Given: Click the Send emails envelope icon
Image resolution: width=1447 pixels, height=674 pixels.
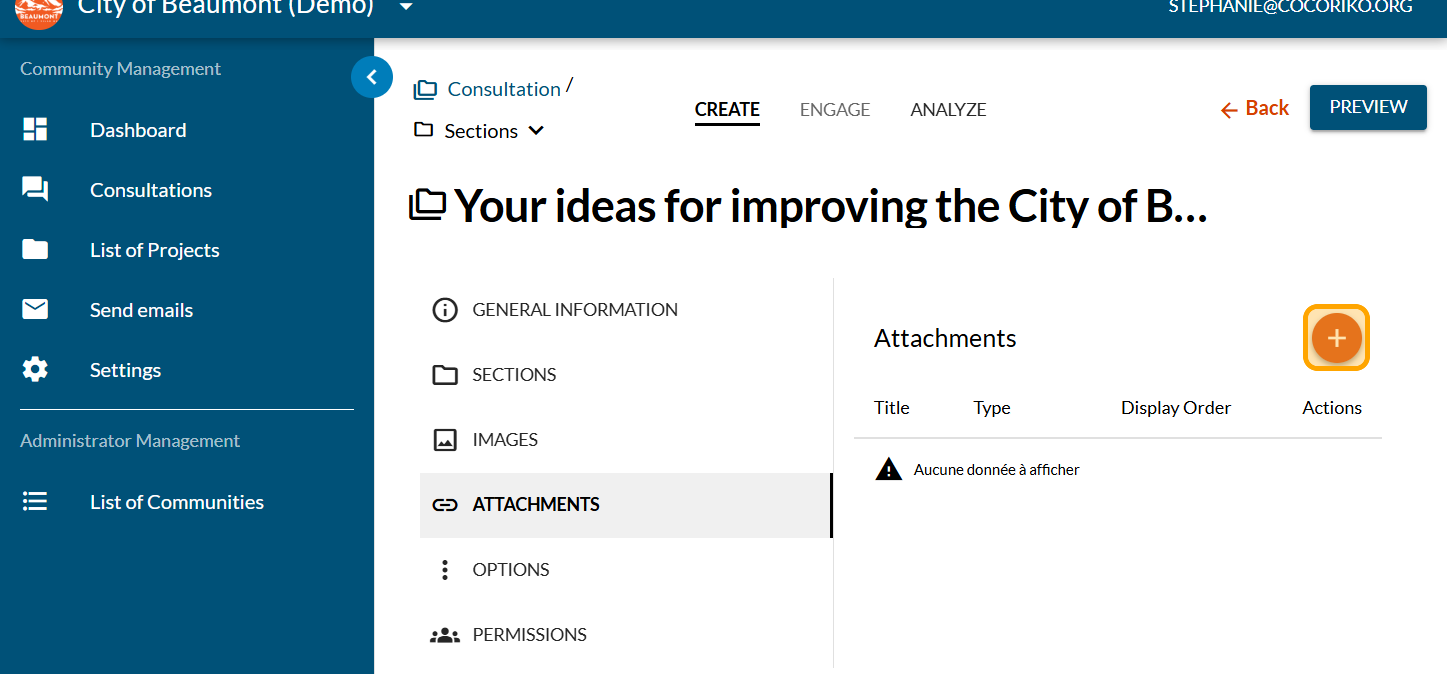Looking at the screenshot, I should click(35, 310).
